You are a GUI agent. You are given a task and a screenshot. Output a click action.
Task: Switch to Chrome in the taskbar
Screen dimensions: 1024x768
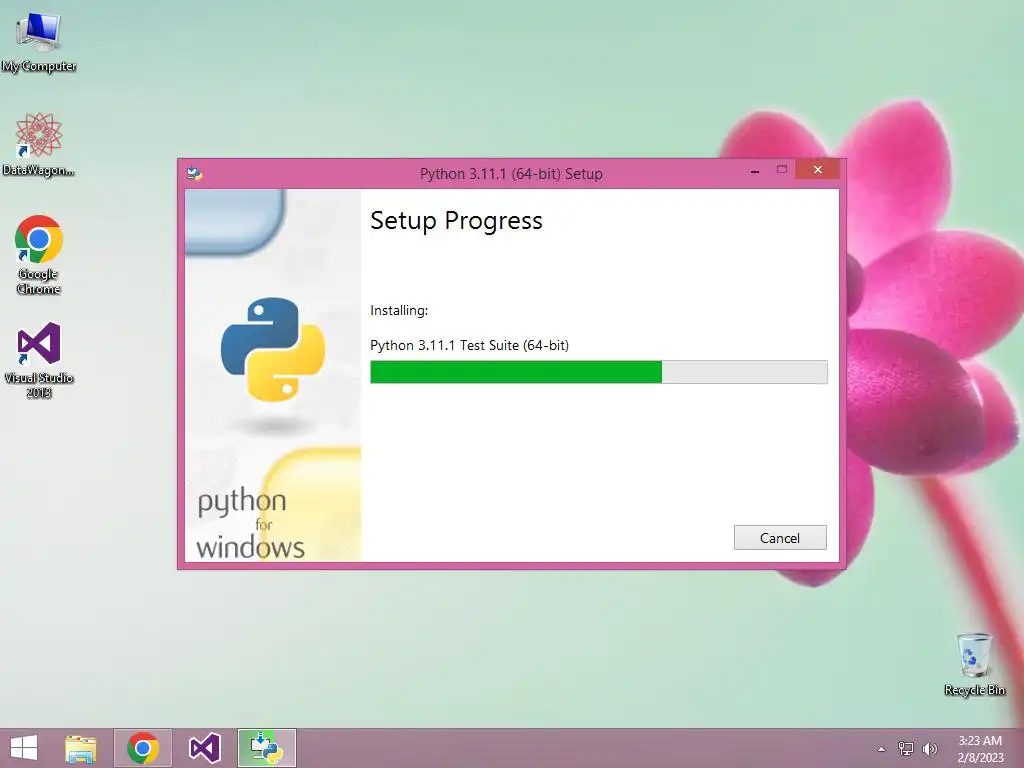coord(143,748)
